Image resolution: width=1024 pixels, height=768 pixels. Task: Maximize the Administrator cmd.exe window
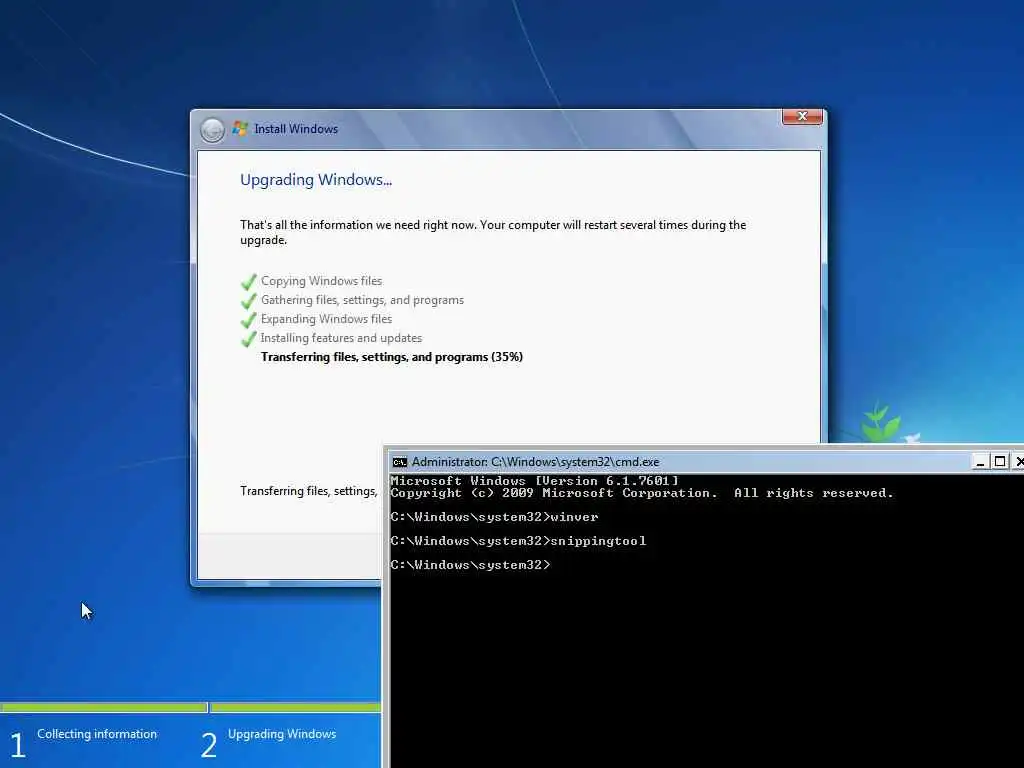(x=999, y=462)
